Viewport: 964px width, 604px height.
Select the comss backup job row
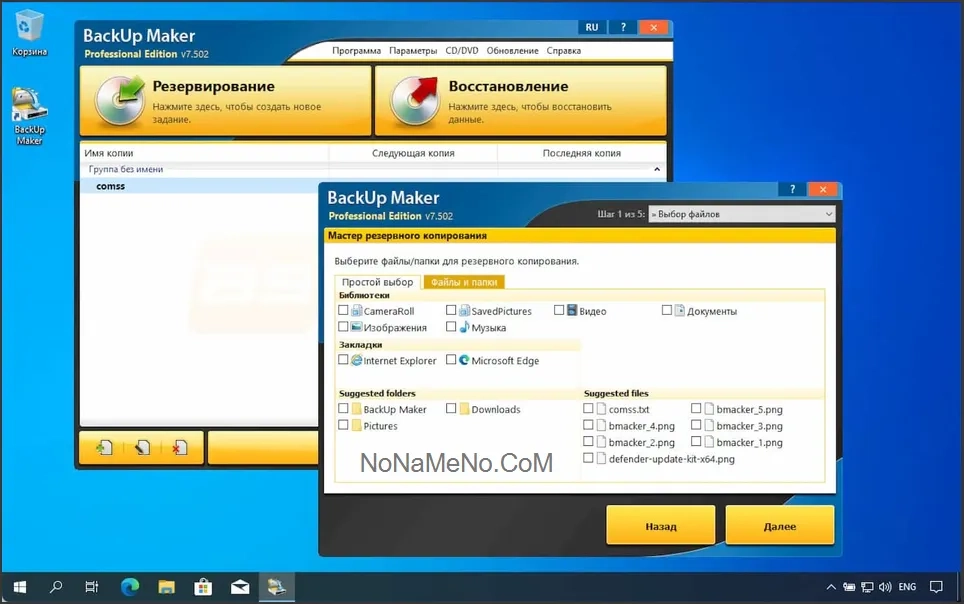(110, 186)
